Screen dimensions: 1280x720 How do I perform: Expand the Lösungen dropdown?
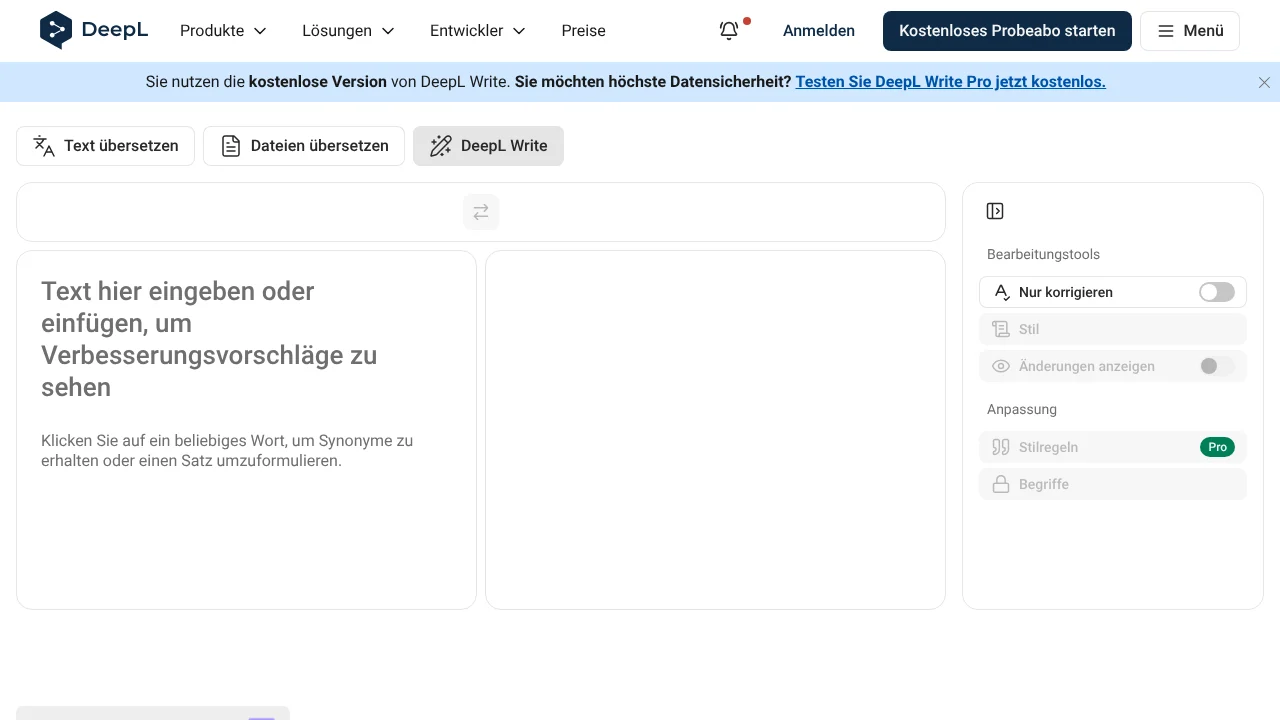(349, 31)
